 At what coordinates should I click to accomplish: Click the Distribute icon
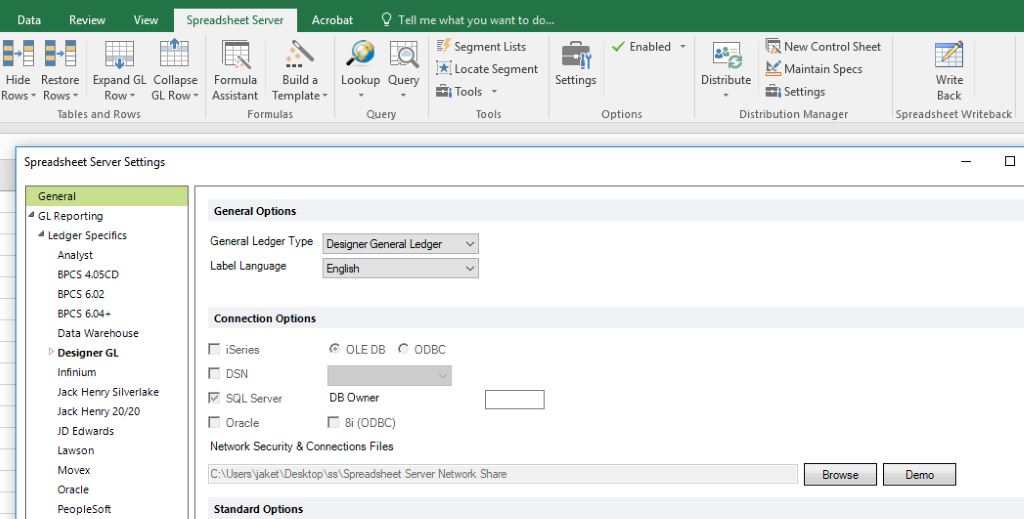click(x=726, y=55)
